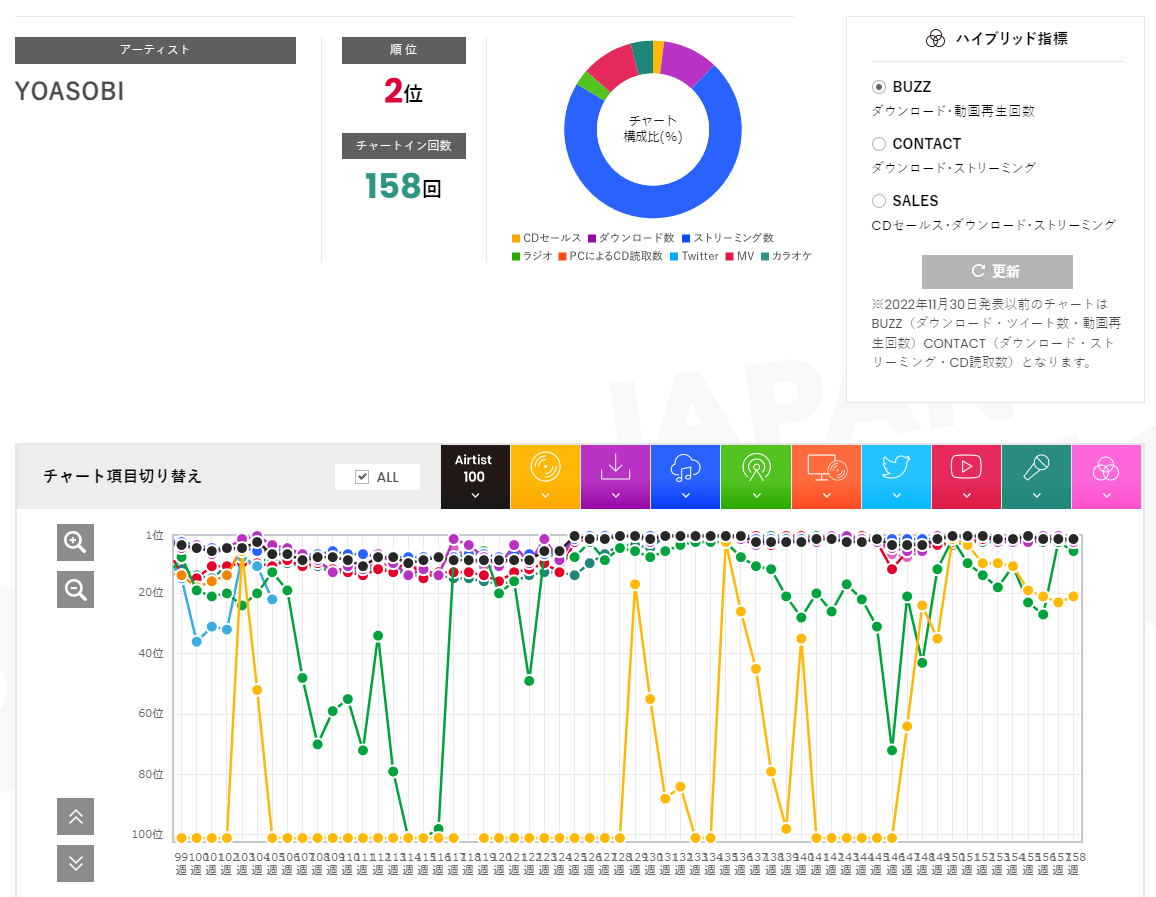Click the double chevron up button
Viewport: 1156px width, 897px height.
coord(75,816)
